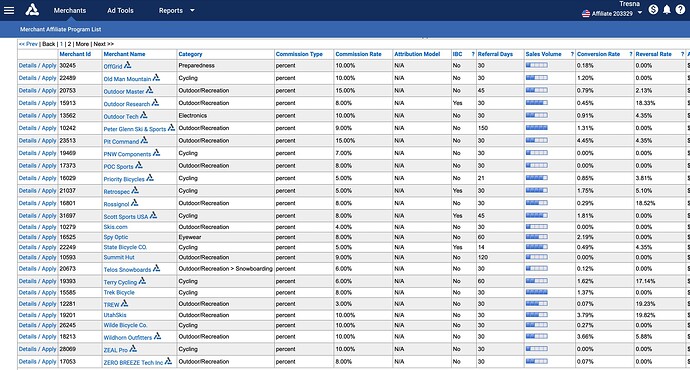Click the logo icon next to ZEAL Pro
Screen dimensions: 690x370
133,348
